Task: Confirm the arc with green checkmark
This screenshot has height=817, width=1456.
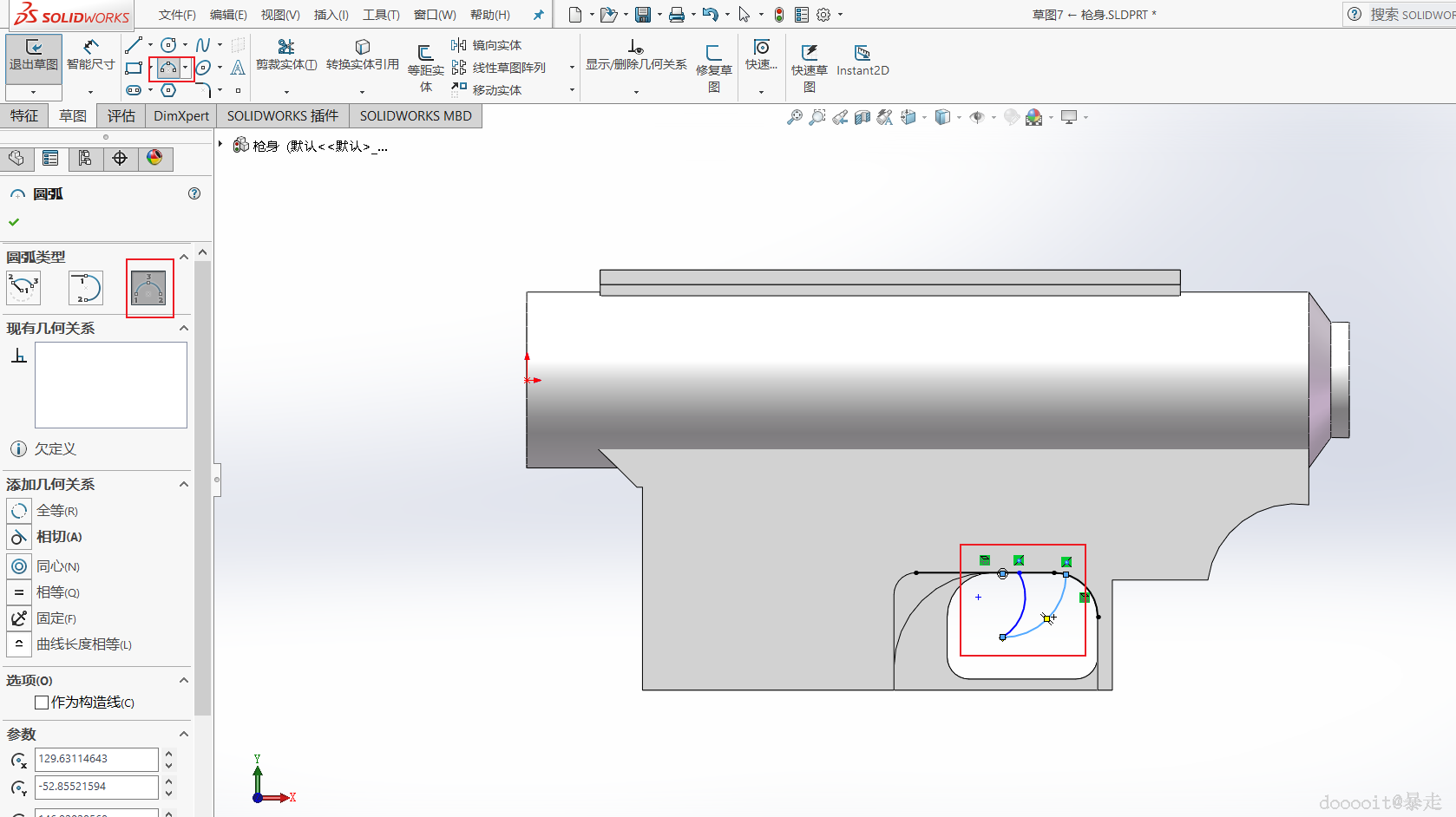Action: [x=14, y=222]
